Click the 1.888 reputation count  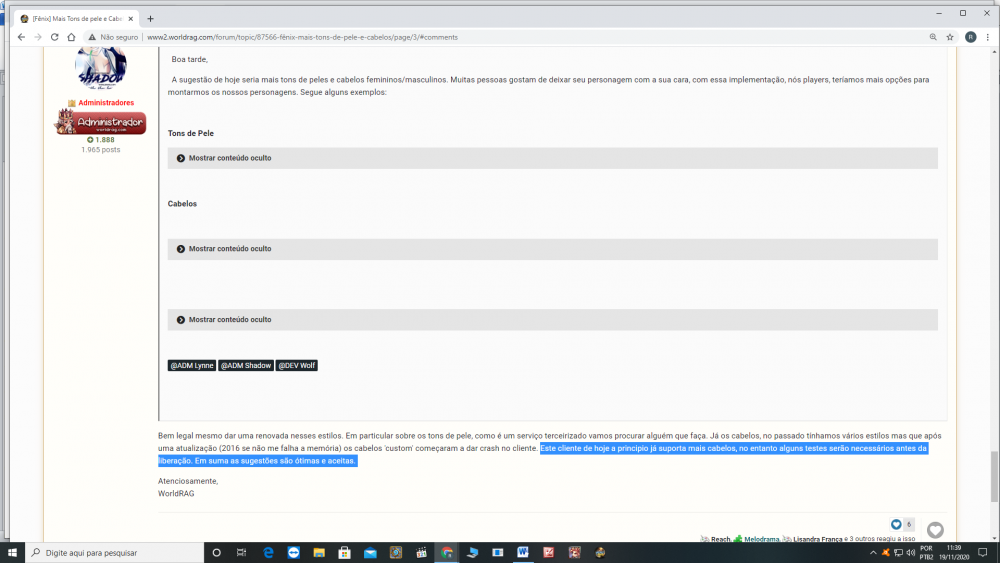(x=101, y=140)
